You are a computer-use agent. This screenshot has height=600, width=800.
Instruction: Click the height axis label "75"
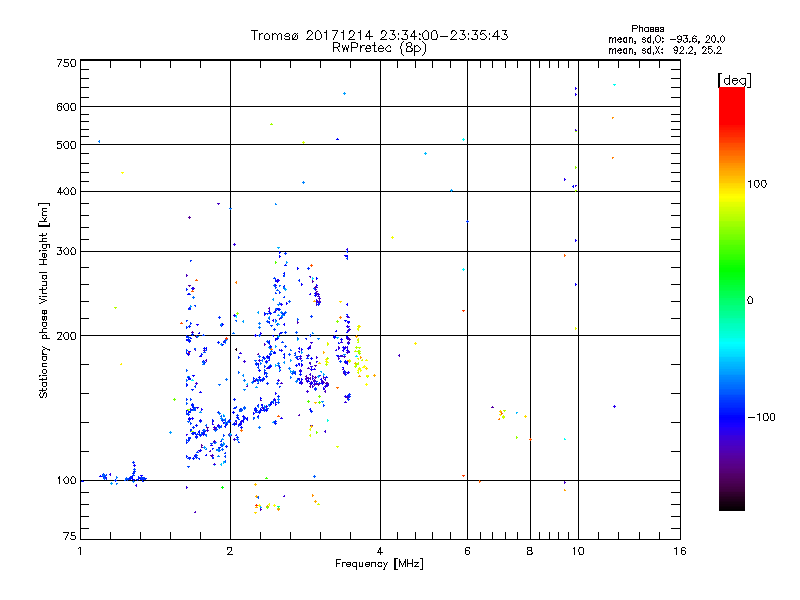(x=70, y=536)
